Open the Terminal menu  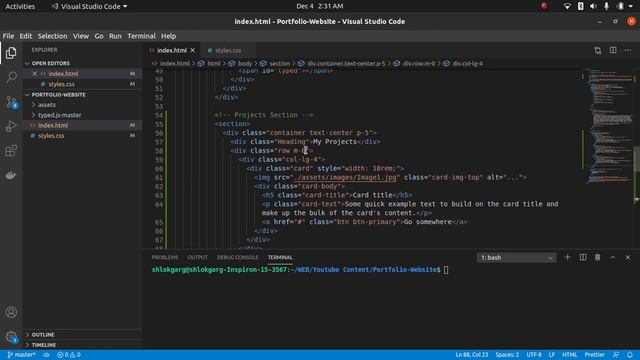point(141,36)
